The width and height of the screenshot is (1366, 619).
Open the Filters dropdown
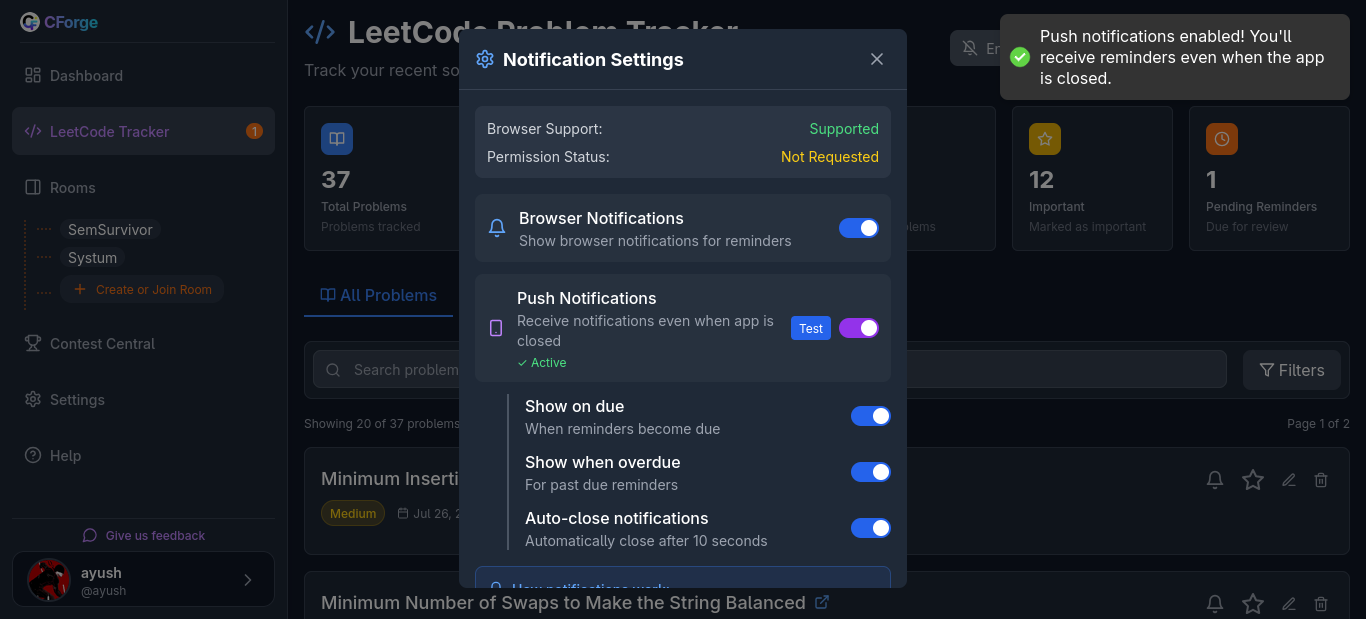click(x=1291, y=369)
